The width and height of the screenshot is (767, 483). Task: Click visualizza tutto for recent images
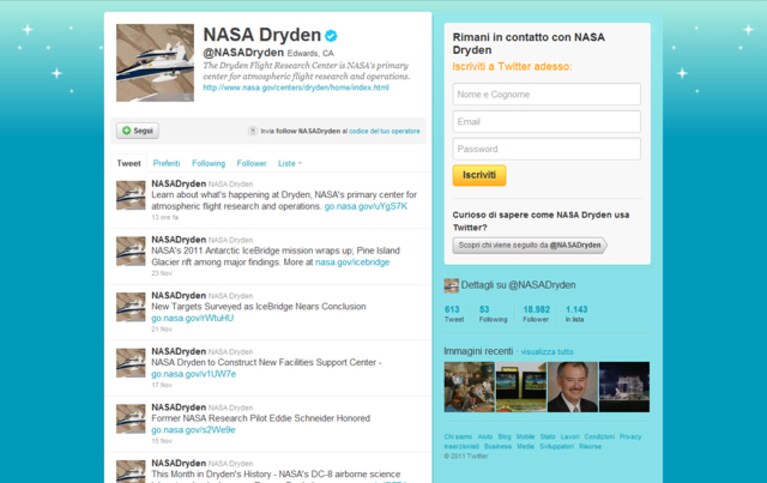(x=547, y=352)
